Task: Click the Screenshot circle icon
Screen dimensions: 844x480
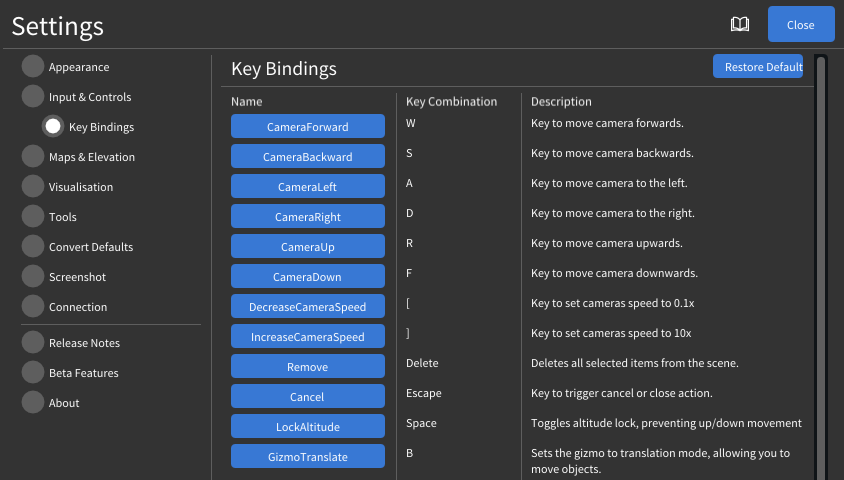Action: tap(33, 277)
